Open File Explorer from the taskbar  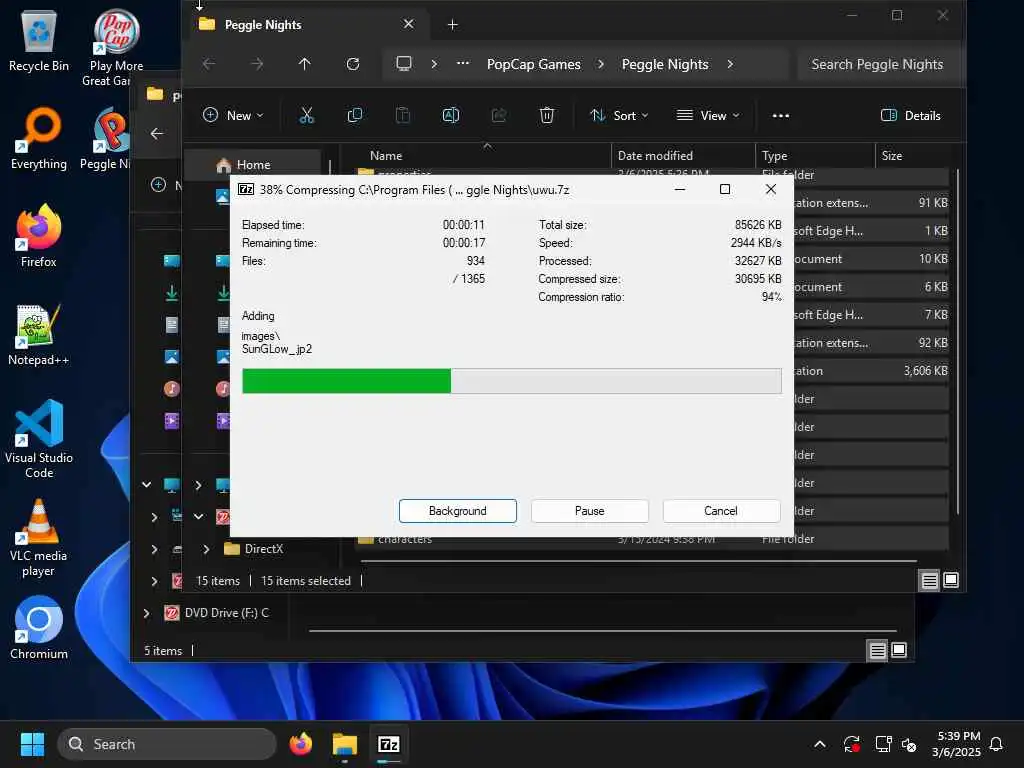pyautogui.click(x=344, y=744)
